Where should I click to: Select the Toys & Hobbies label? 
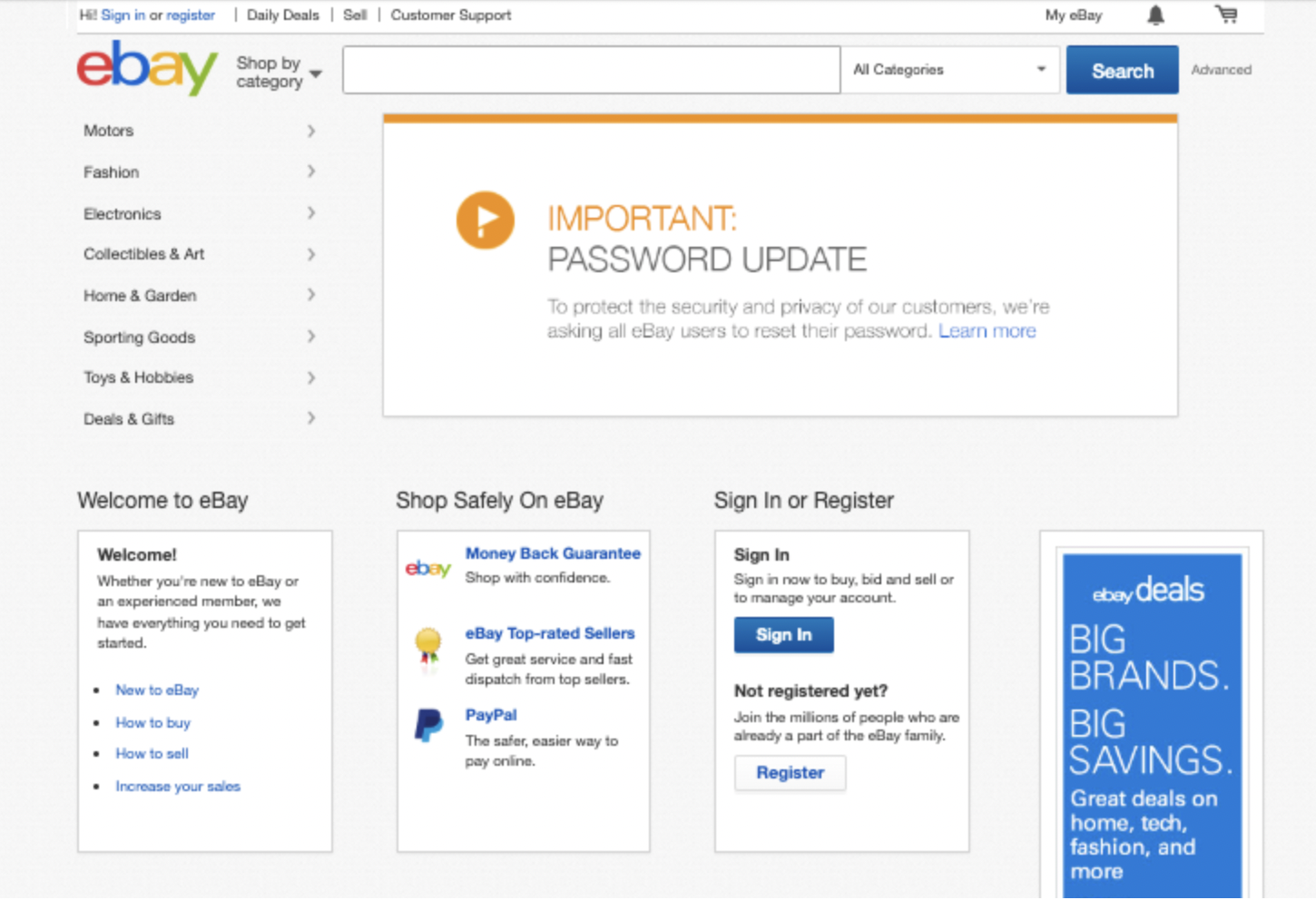point(139,377)
